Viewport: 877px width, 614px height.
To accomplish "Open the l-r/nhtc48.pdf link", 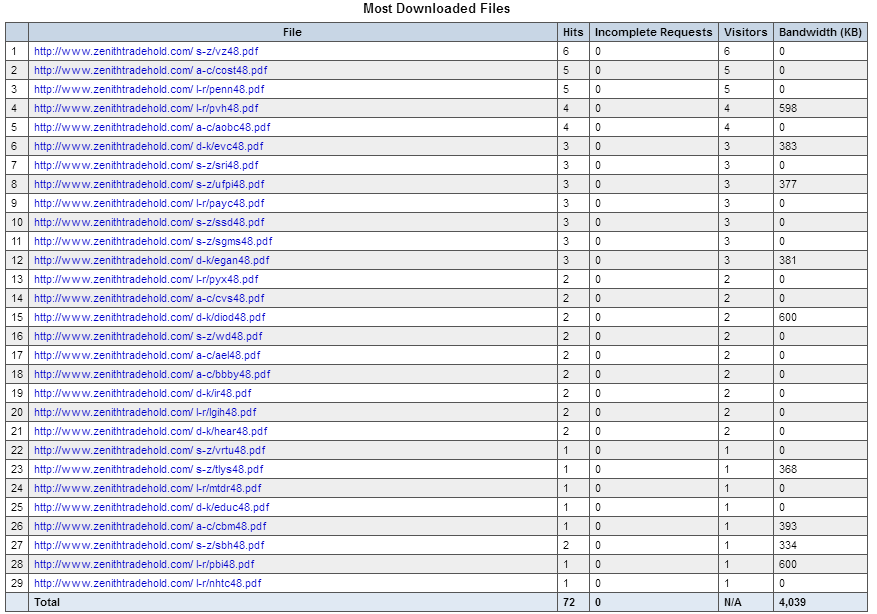I will [148, 584].
